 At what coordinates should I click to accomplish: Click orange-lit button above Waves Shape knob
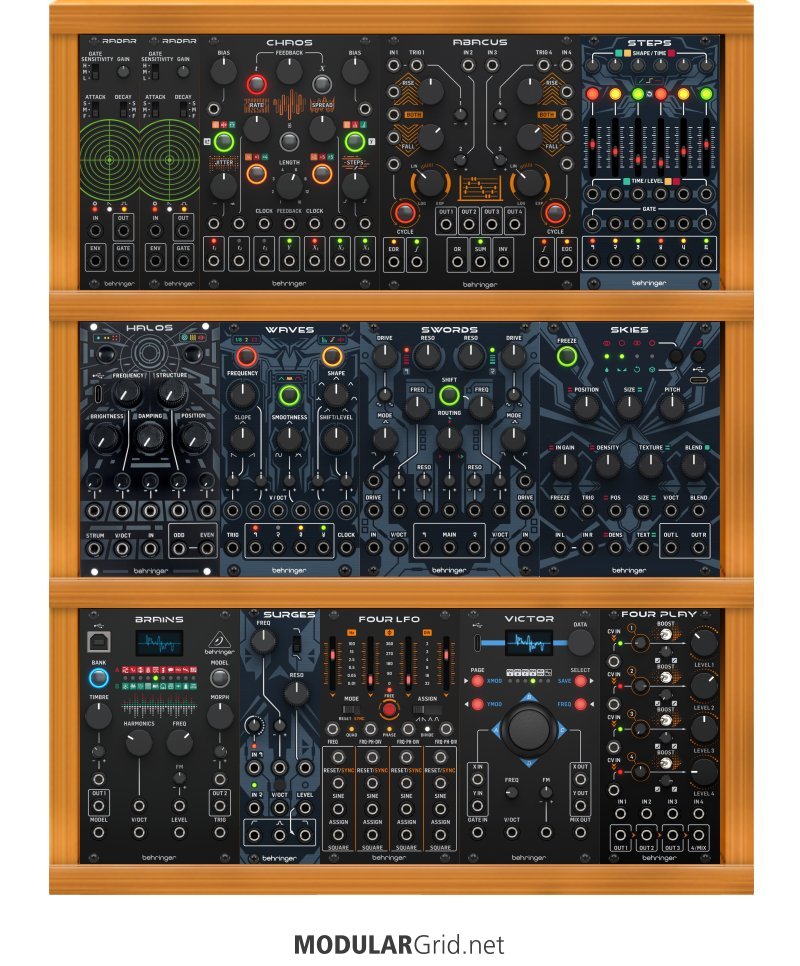tap(333, 356)
